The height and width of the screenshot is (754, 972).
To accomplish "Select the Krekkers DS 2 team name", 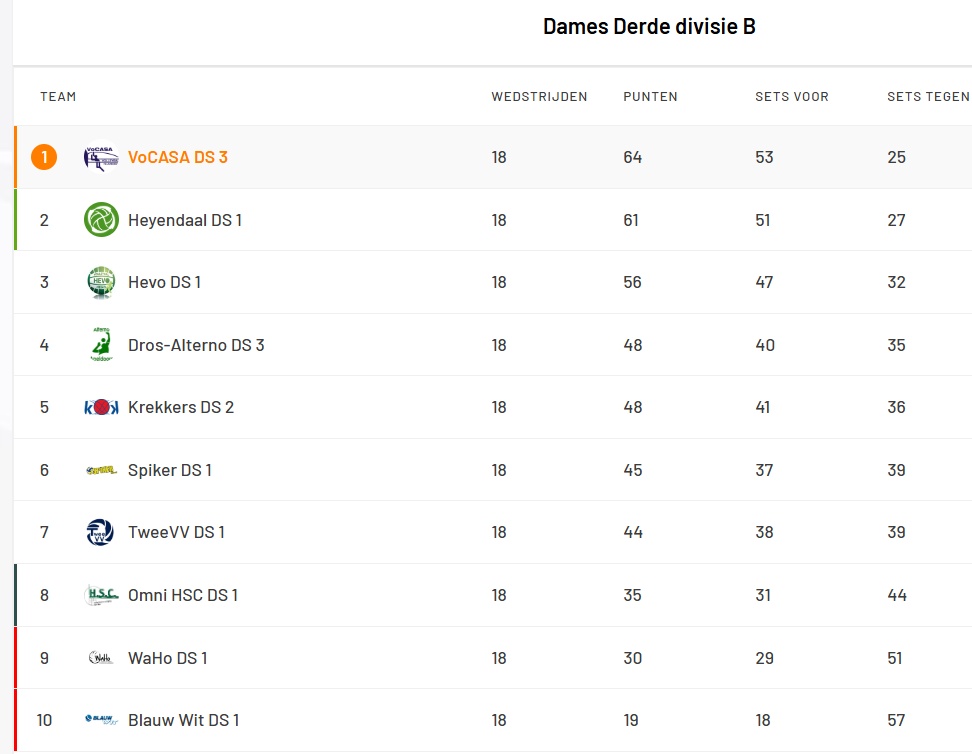I will (181, 407).
